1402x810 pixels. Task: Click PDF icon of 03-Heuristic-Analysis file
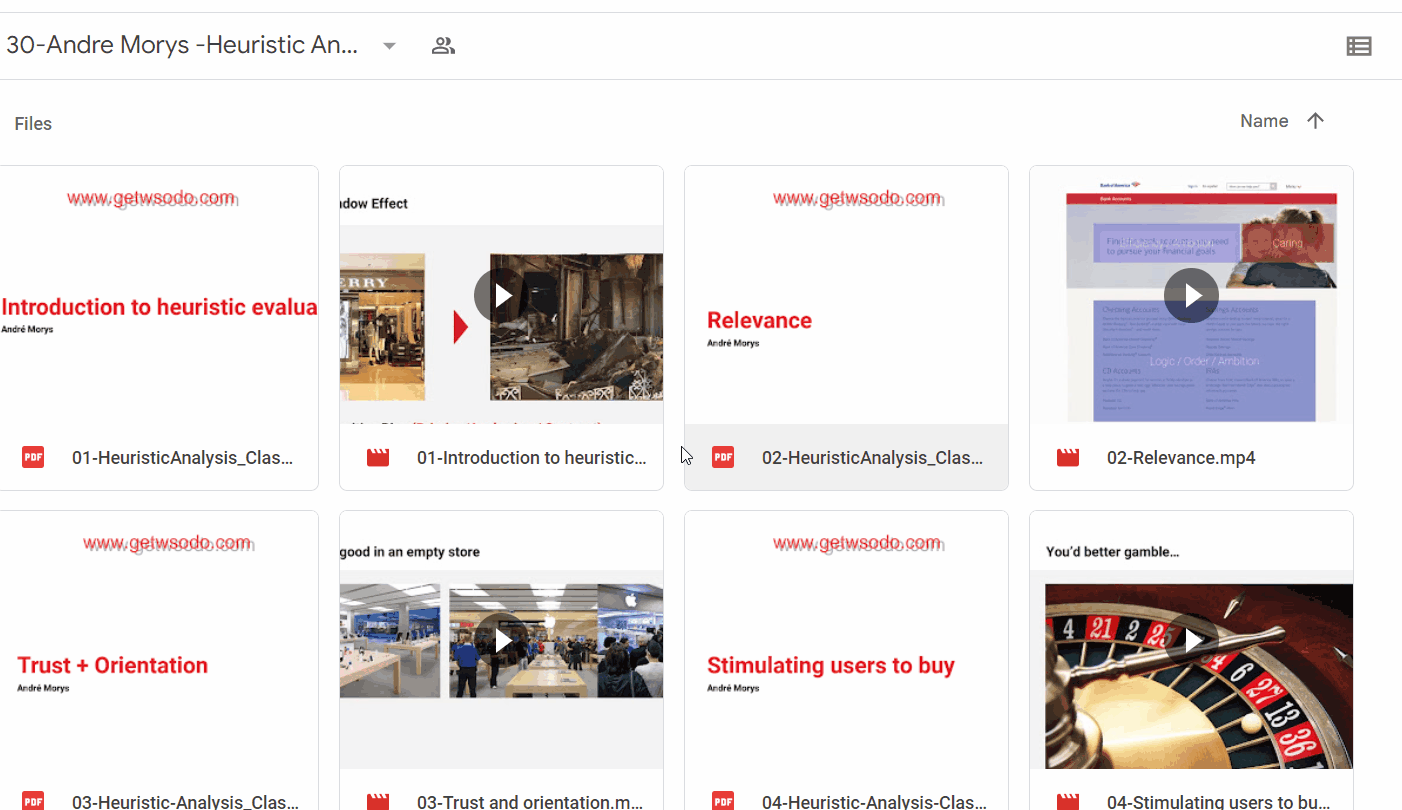click(33, 801)
